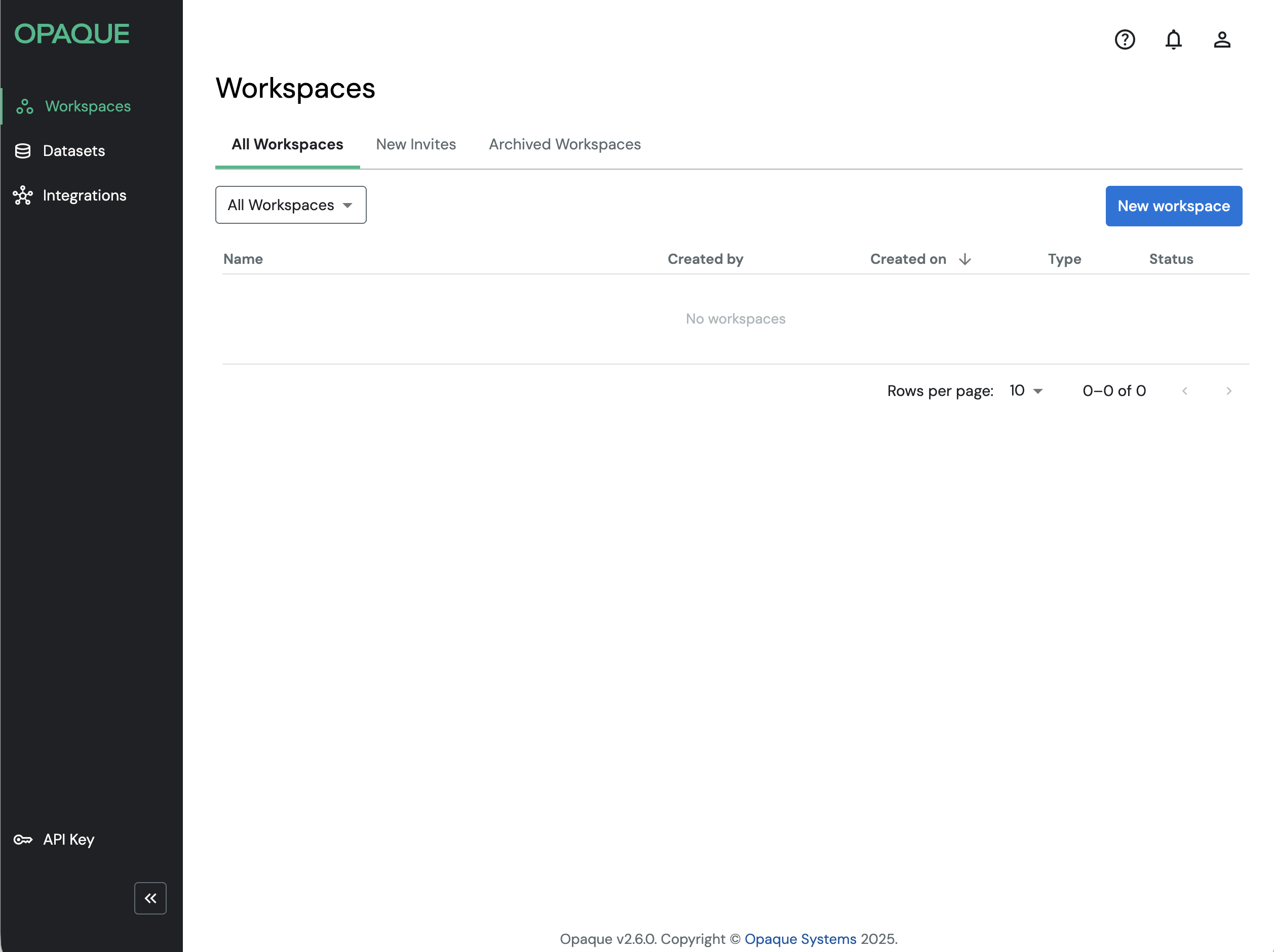Go to next page arrow

tap(1228, 391)
